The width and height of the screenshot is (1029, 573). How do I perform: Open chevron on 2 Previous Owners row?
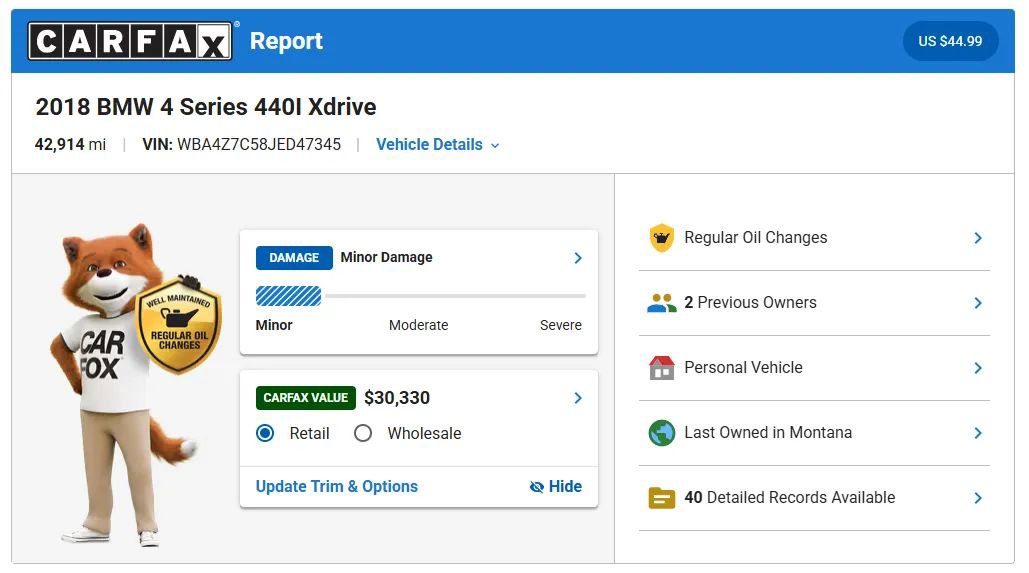tap(978, 303)
